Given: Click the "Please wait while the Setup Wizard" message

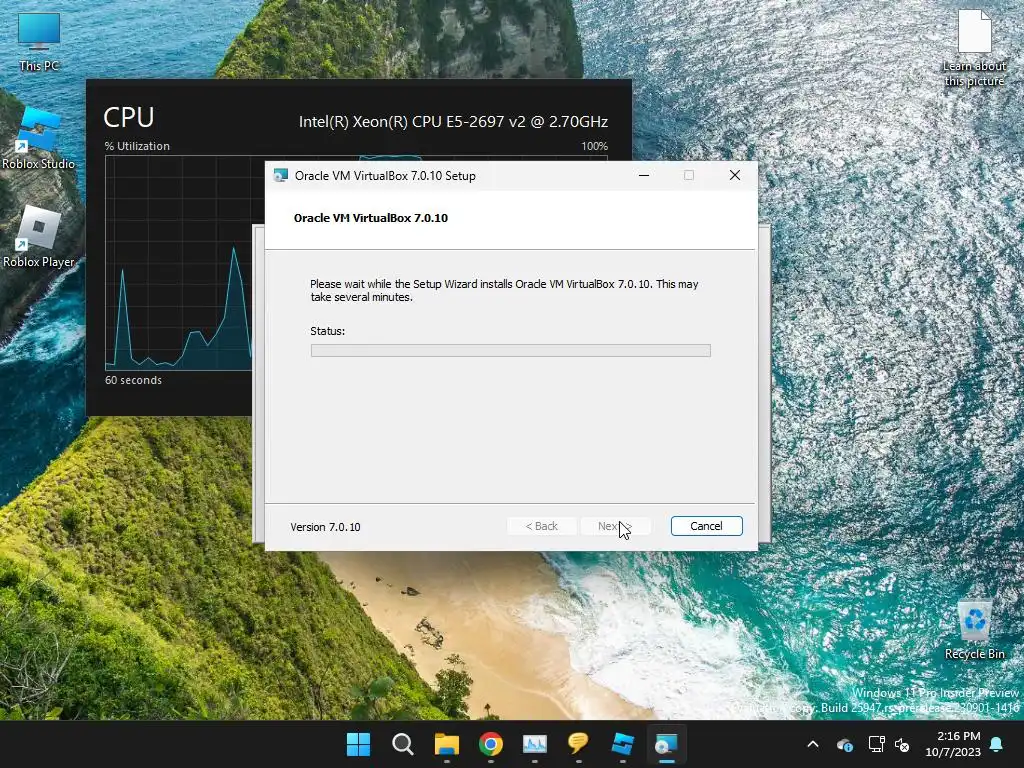Looking at the screenshot, I should (504, 291).
